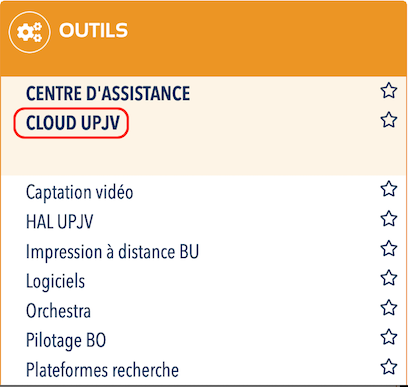Click the star beside Impression à distance BU
408x387 pixels.
tap(389, 248)
